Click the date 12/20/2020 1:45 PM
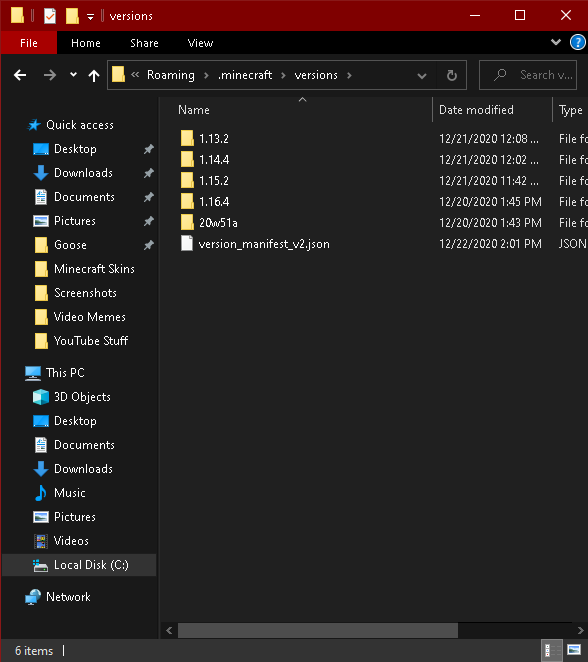The width and height of the screenshot is (588, 662). [x=490, y=201]
